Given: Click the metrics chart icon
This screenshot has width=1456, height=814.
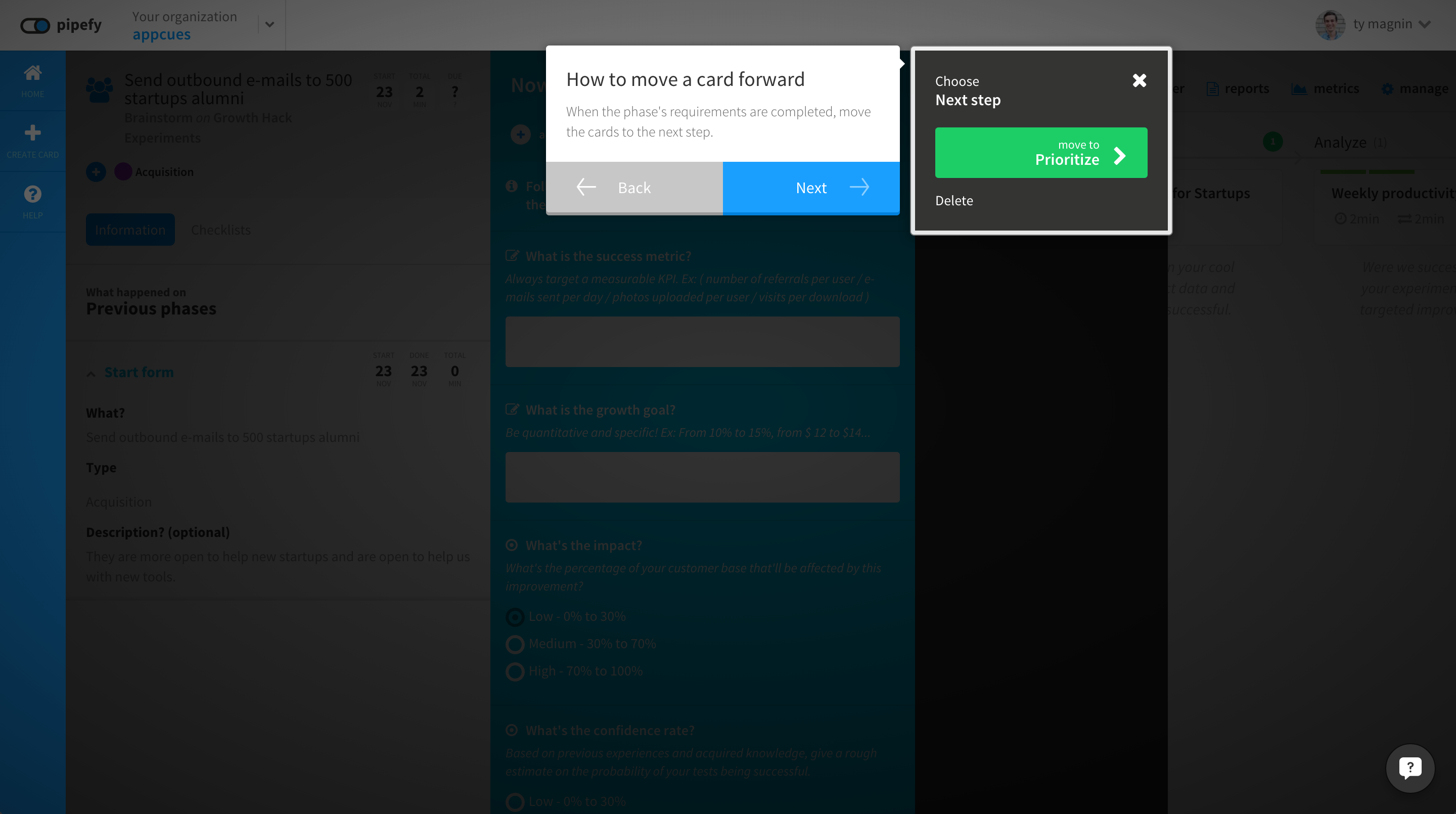Looking at the screenshot, I should pos(1299,89).
